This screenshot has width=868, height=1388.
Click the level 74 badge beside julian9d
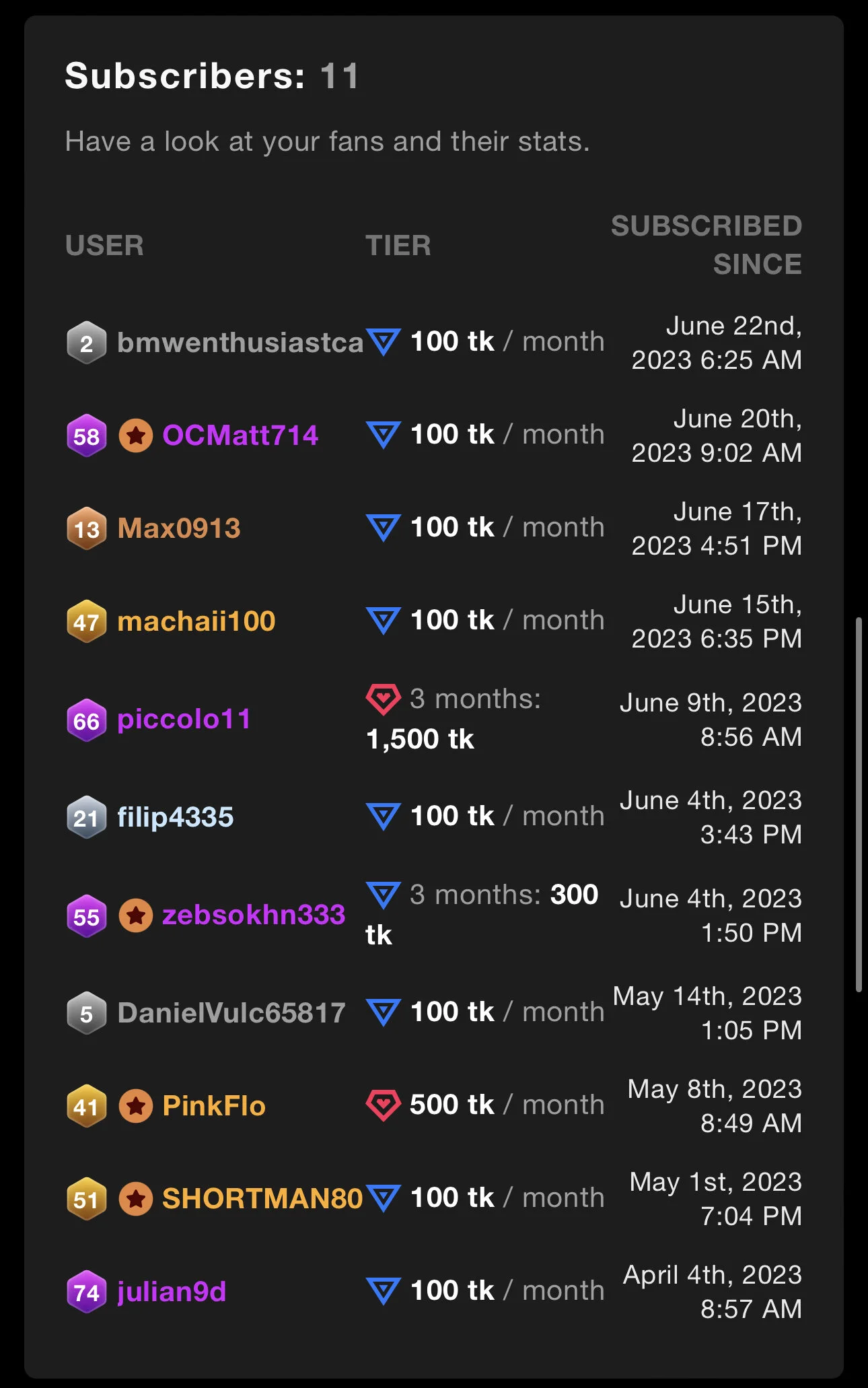pos(87,1292)
